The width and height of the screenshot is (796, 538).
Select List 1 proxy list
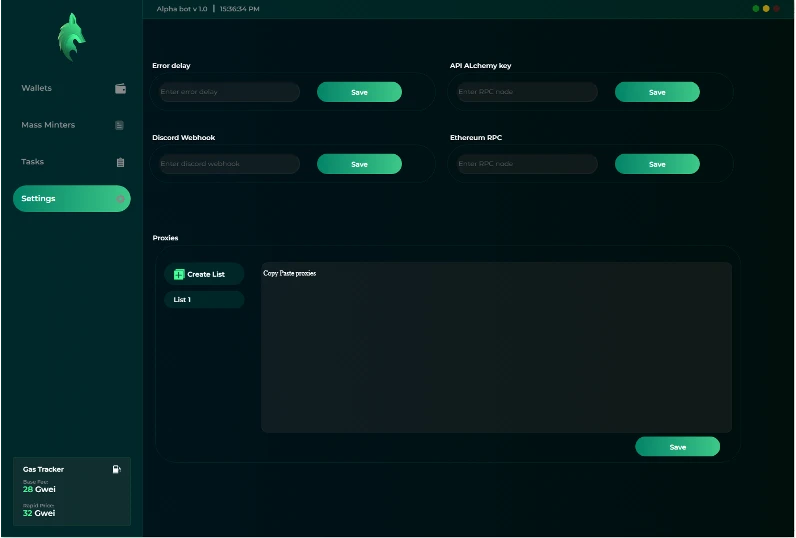[204, 299]
